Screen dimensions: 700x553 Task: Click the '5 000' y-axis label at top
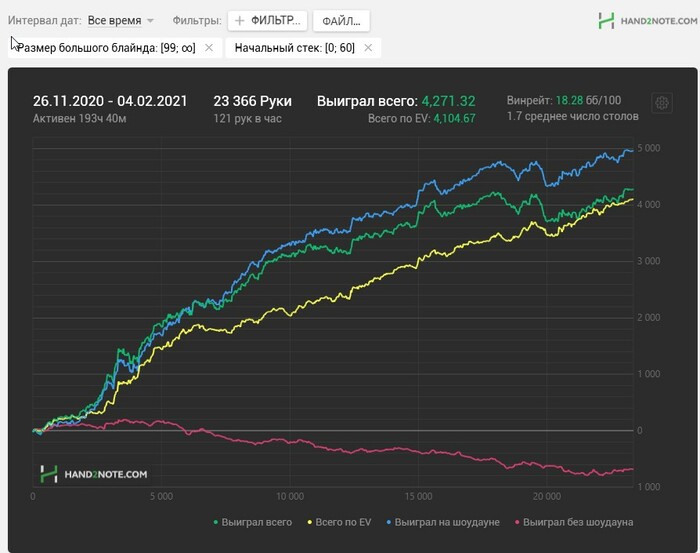tap(649, 148)
